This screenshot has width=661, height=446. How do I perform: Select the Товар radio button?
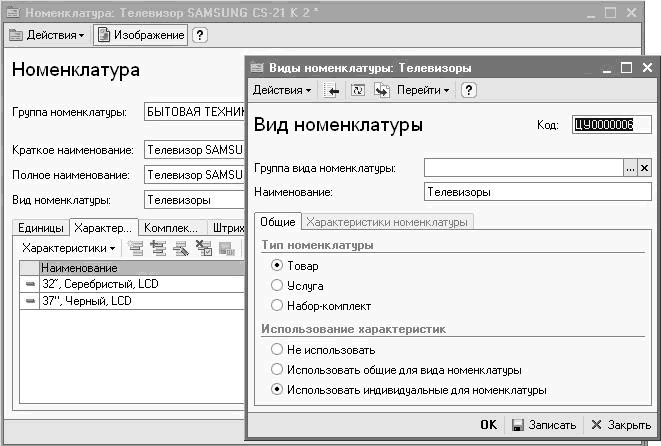(x=277, y=266)
